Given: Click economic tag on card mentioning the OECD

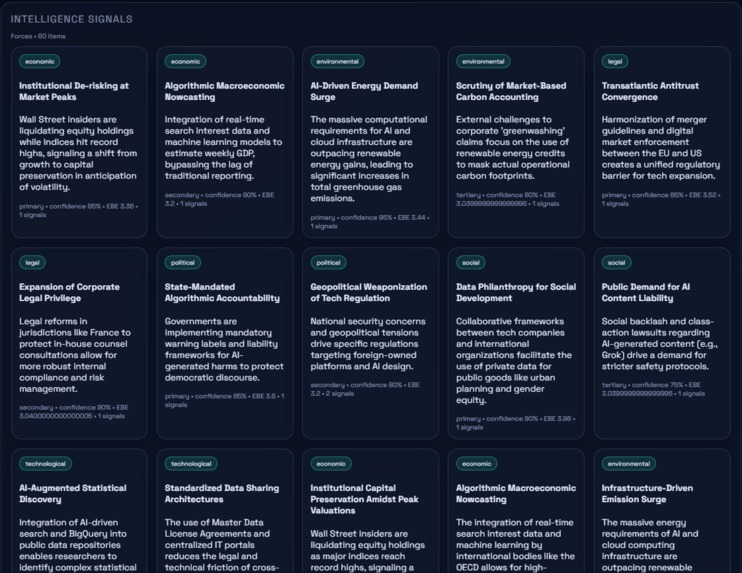Looking at the screenshot, I should click(477, 464).
